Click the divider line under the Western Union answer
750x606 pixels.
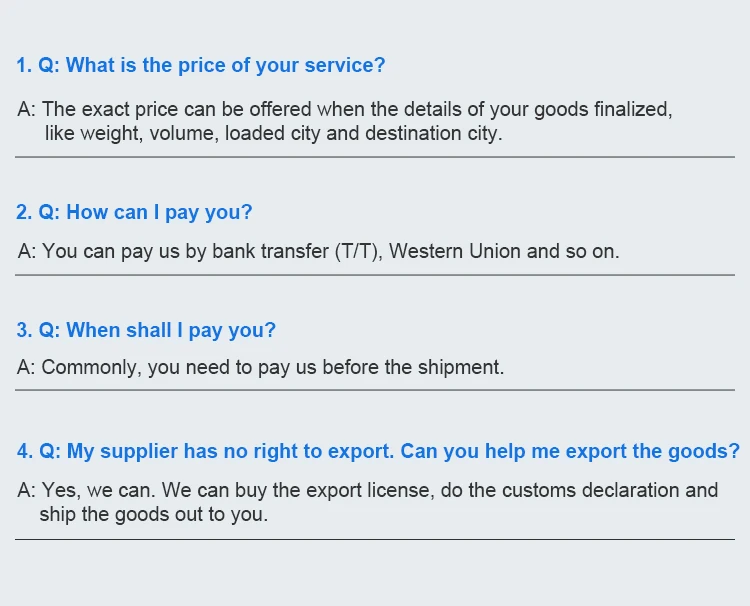[375, 275]
